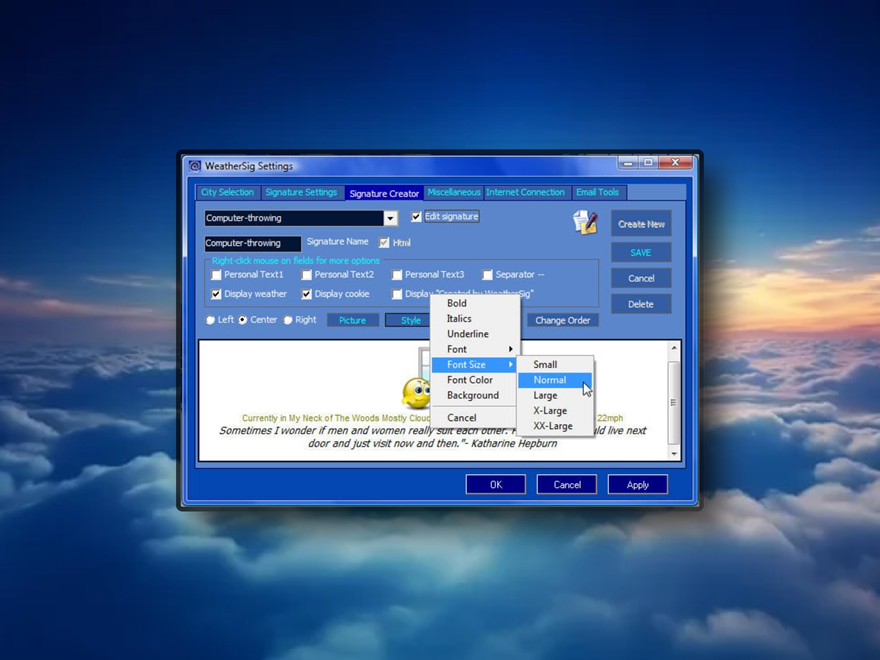880x660 pixels.
Task: Expand the Font submenu
Action: click(x=475, y=349)
